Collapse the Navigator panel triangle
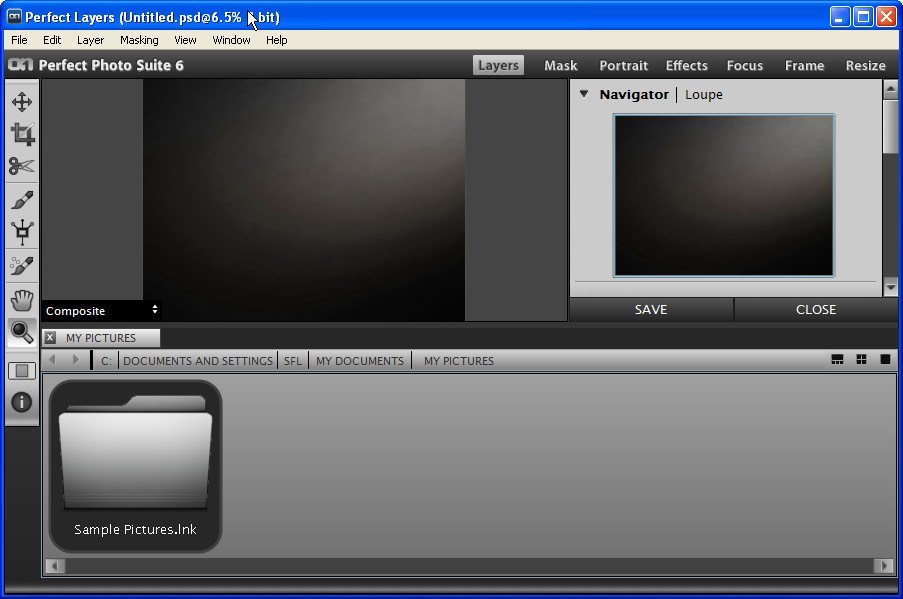This screenshot has height=599, width=903. [x=584, y=94]
